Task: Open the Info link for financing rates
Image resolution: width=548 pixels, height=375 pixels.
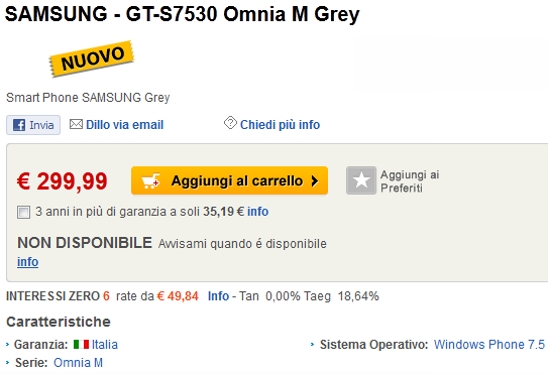Action: [218, 296]
